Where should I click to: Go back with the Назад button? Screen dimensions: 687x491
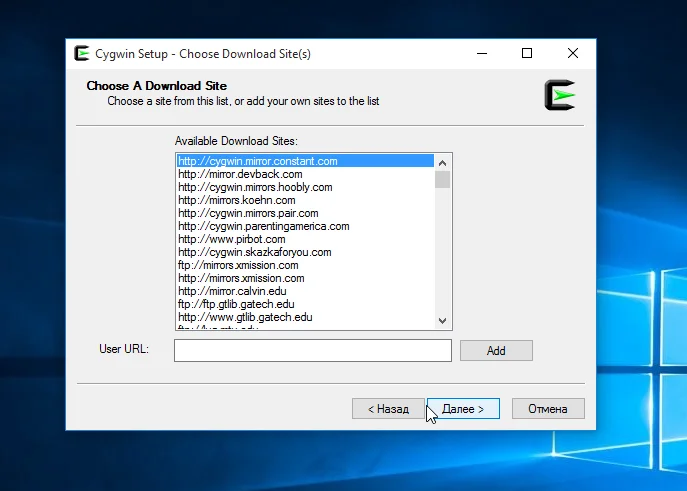388,409
